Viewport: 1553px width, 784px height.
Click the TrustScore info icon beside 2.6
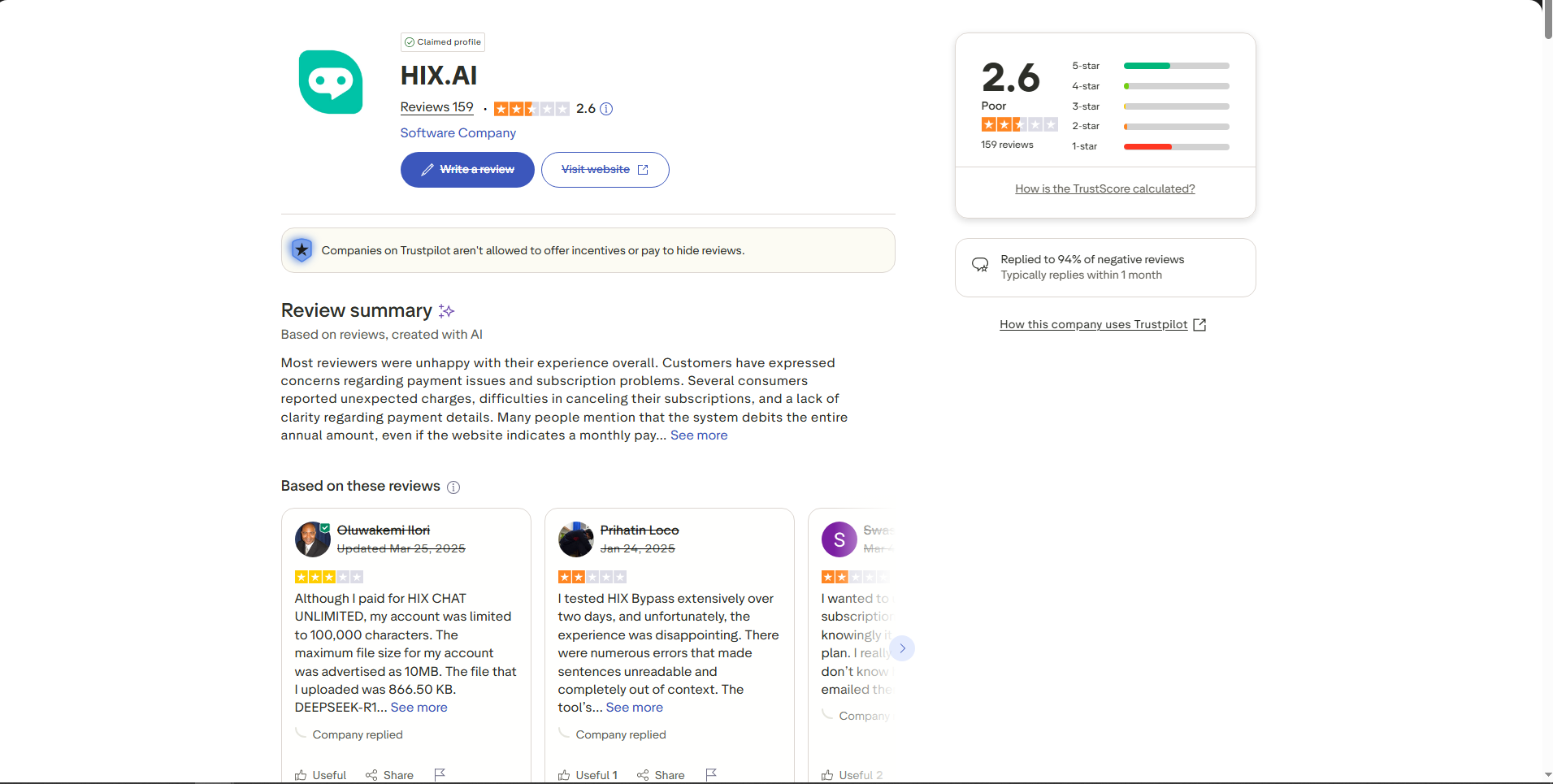[x=606, y=109]
